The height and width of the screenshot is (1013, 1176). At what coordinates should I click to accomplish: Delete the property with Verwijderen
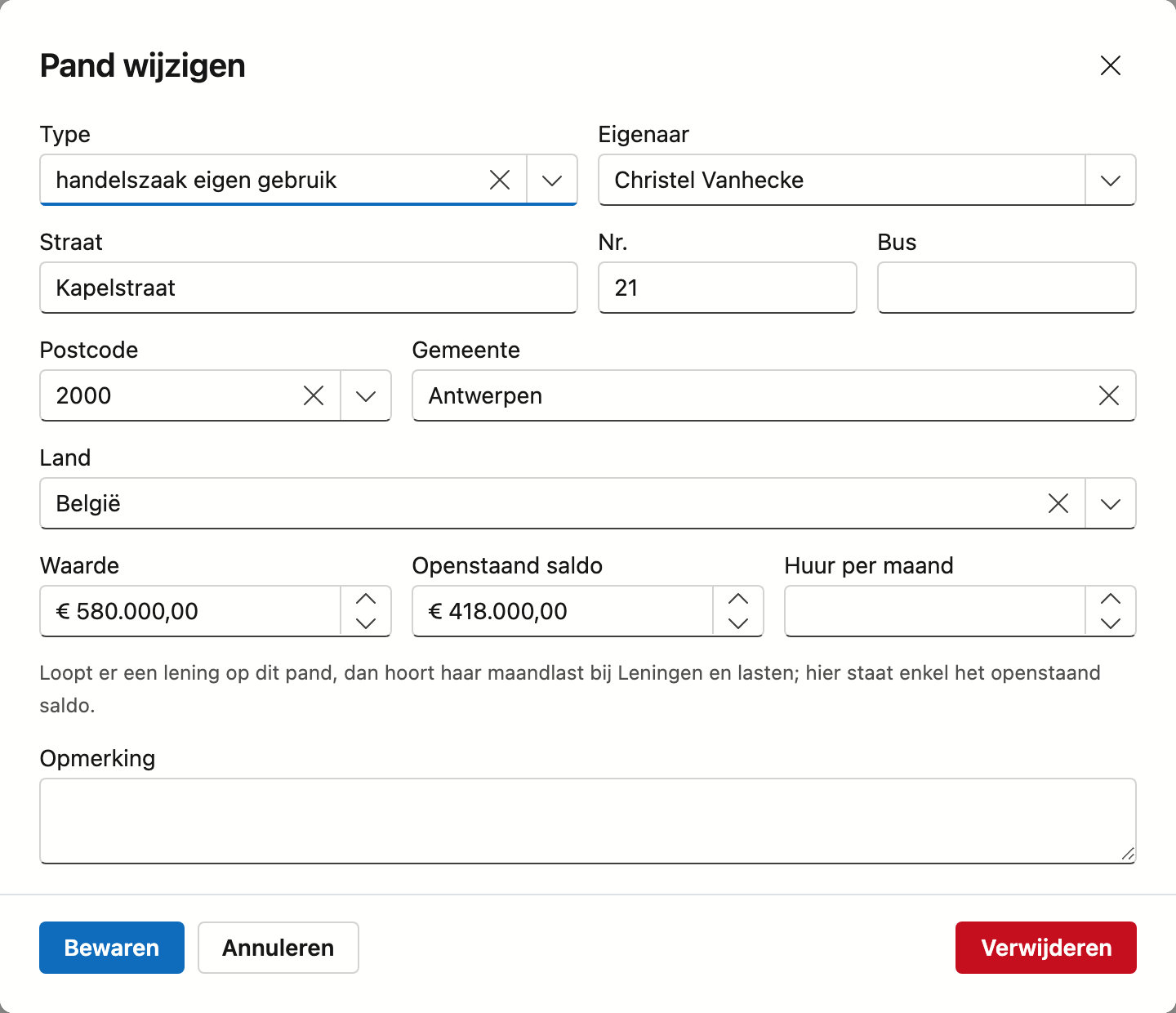(1046, 948)
